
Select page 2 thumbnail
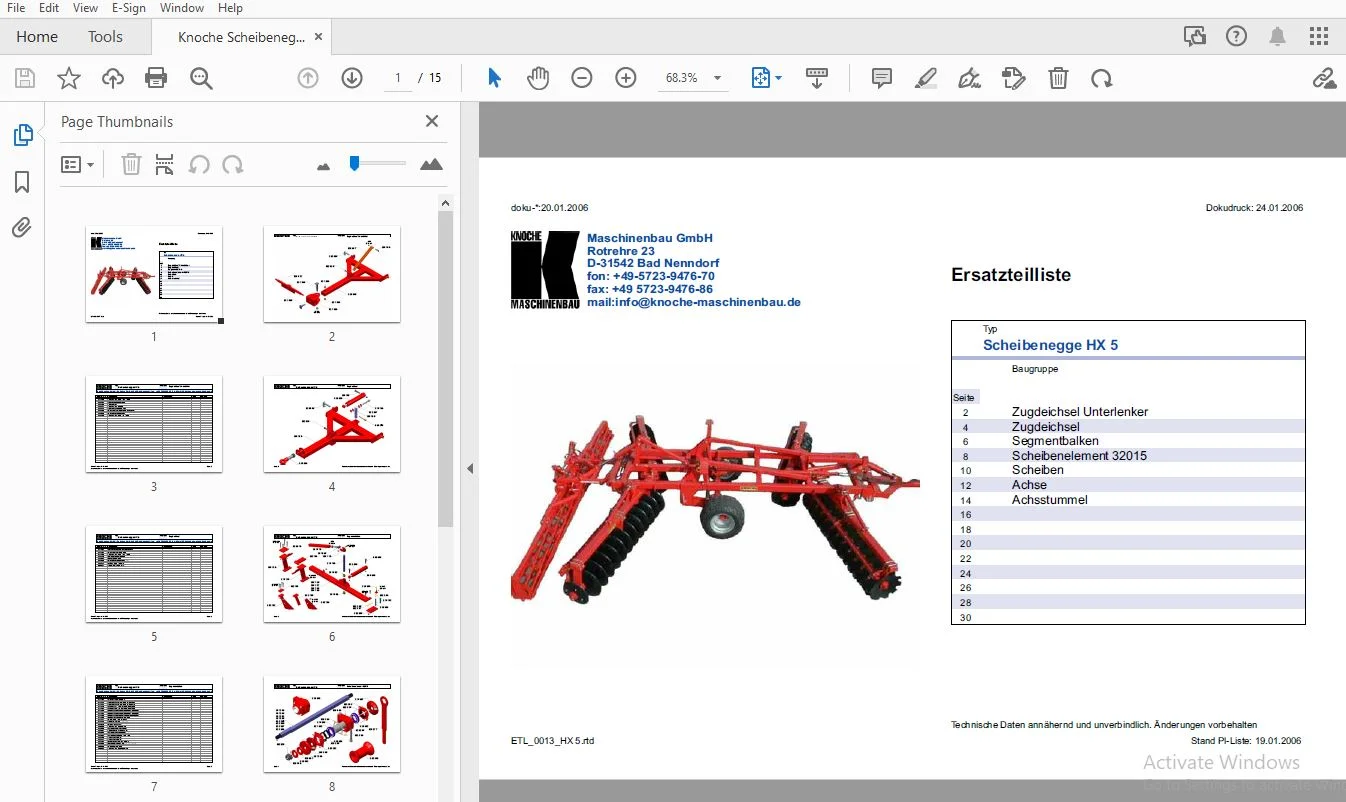(332, 274)
